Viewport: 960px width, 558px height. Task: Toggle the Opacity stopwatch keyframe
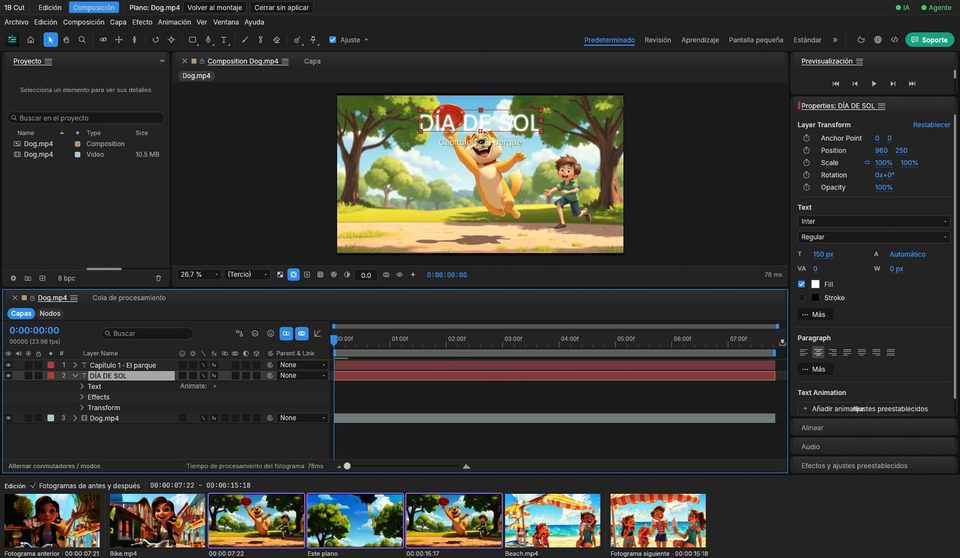pyautogui.click(x=806, y=187)
